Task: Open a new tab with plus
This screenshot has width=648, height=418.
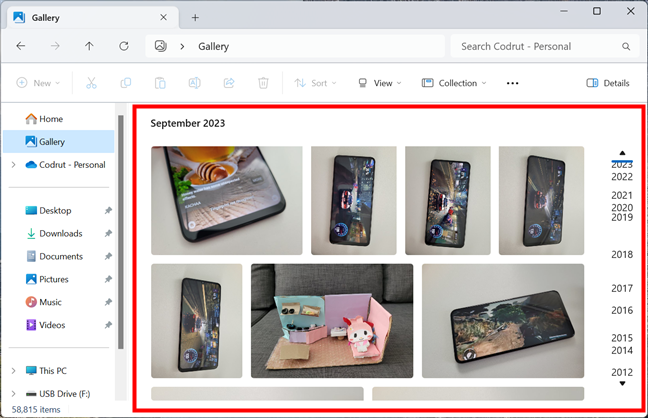Action: (x=195, y=17)
